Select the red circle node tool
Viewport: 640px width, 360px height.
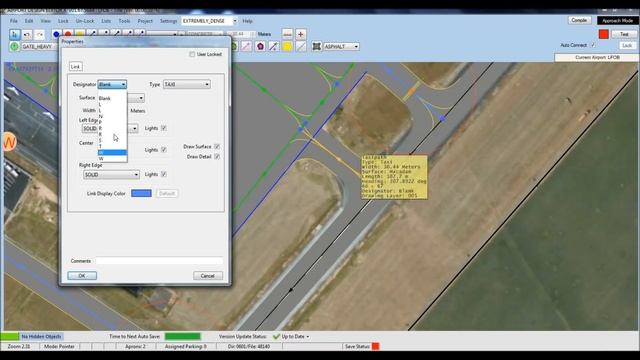pyautogui.click(x=68, y=34)
